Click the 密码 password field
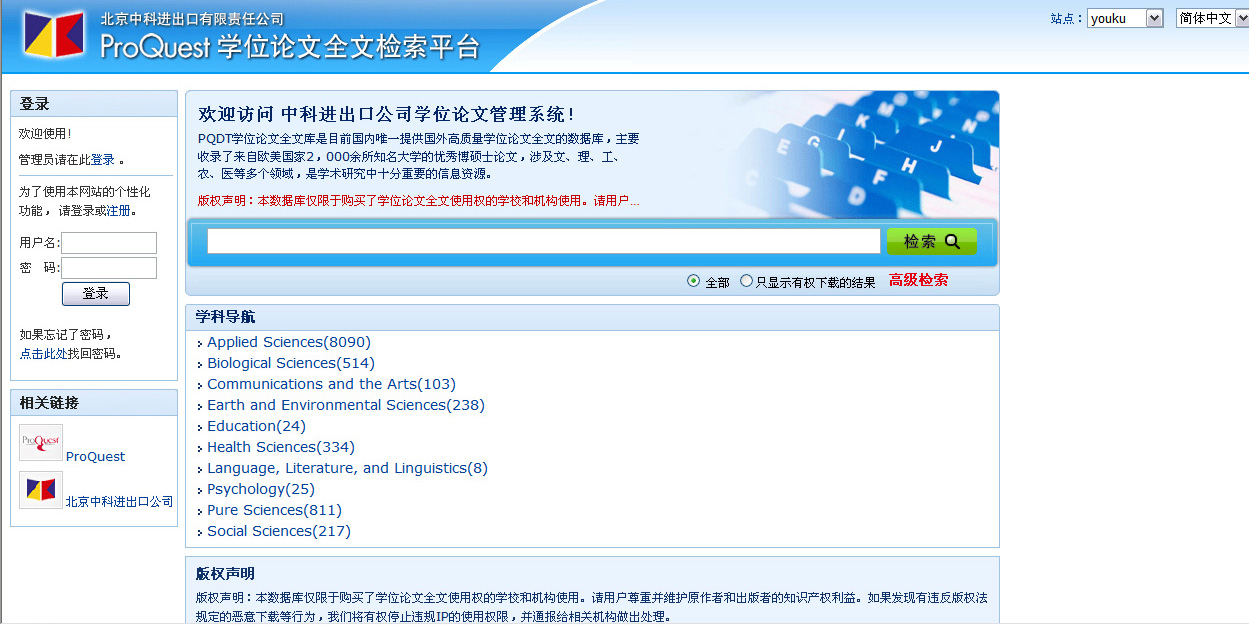 (x=109, y=268)
